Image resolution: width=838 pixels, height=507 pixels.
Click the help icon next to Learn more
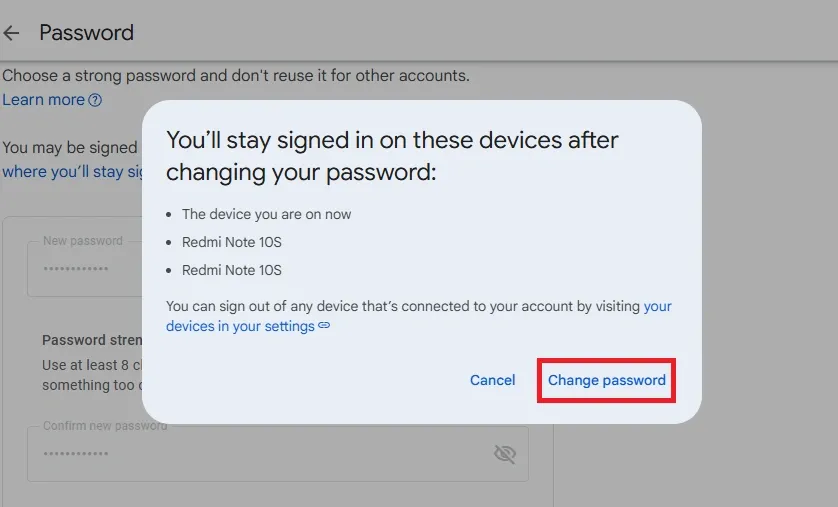click(95, 100)
